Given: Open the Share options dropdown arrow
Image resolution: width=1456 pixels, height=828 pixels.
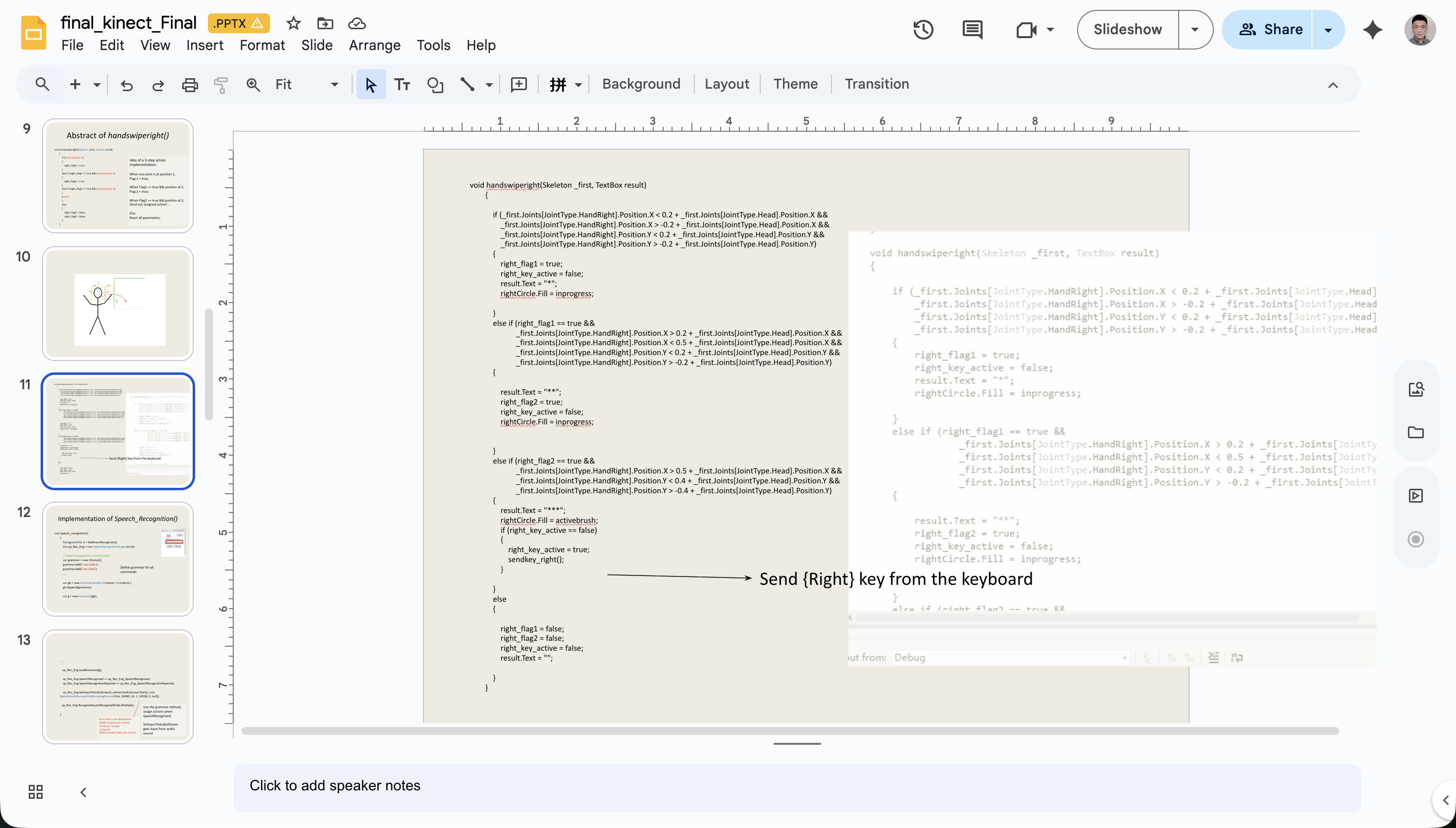Looking at the screenshot, I should click(1328, 30).
